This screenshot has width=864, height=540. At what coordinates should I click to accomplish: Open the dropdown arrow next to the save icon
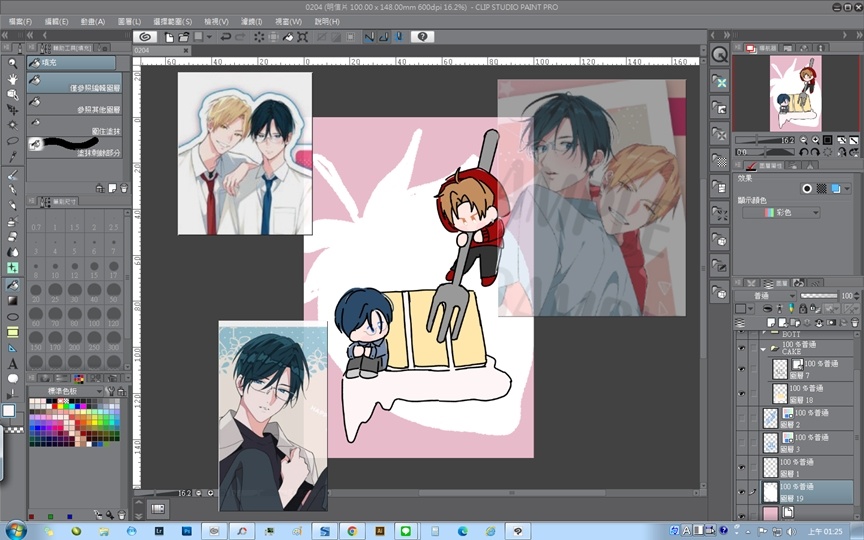(x=209, y=37)
